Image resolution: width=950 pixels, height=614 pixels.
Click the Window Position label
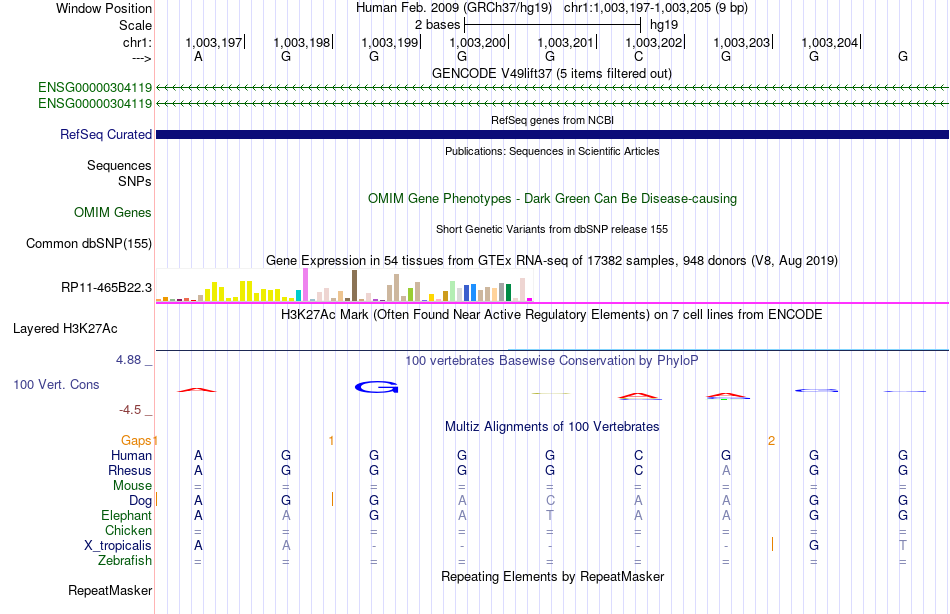tap(104, 8)
